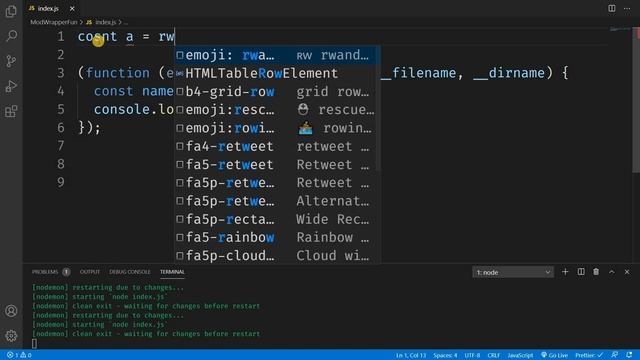This screenshot has width=640, height=360.
Task: Change CRLF end-of-line sequence
Action: tap(493, 355)
